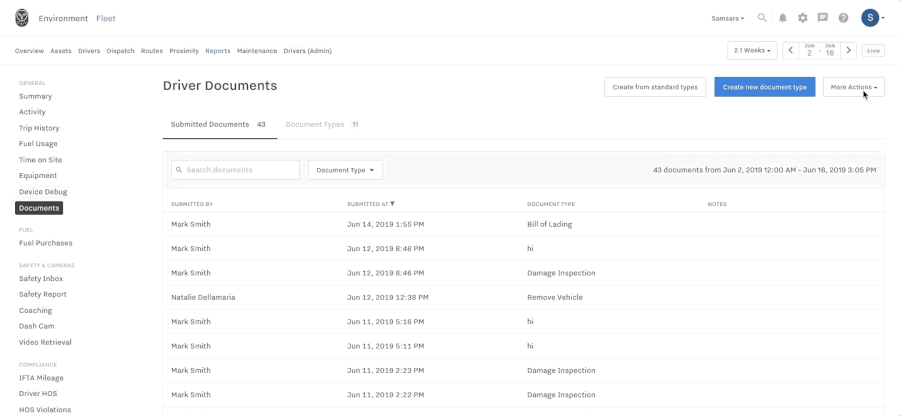Open the Bill of Lading document row
Screen dimensions: 900x416
coord(523,224)
